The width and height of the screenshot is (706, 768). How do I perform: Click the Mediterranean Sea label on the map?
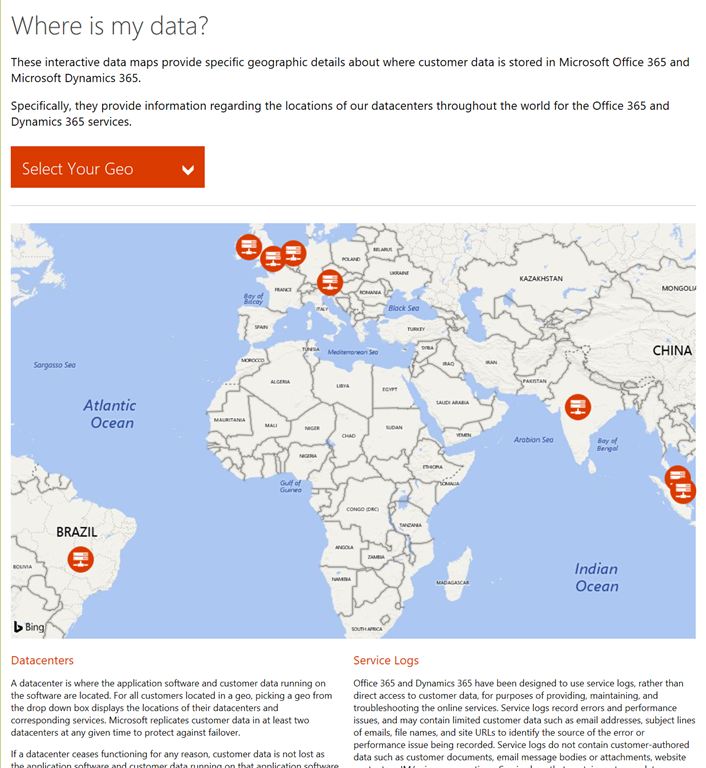[x=354, y=352]
